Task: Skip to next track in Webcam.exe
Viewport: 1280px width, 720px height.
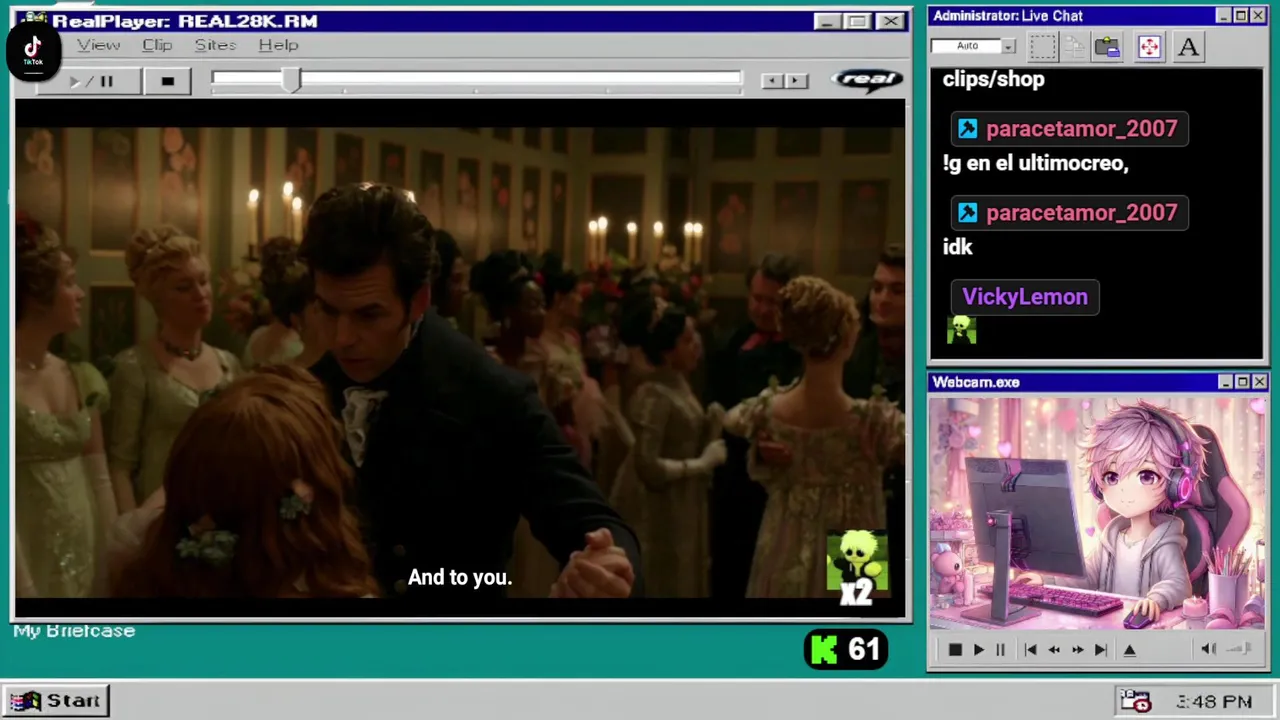Action: (1100, 650)
